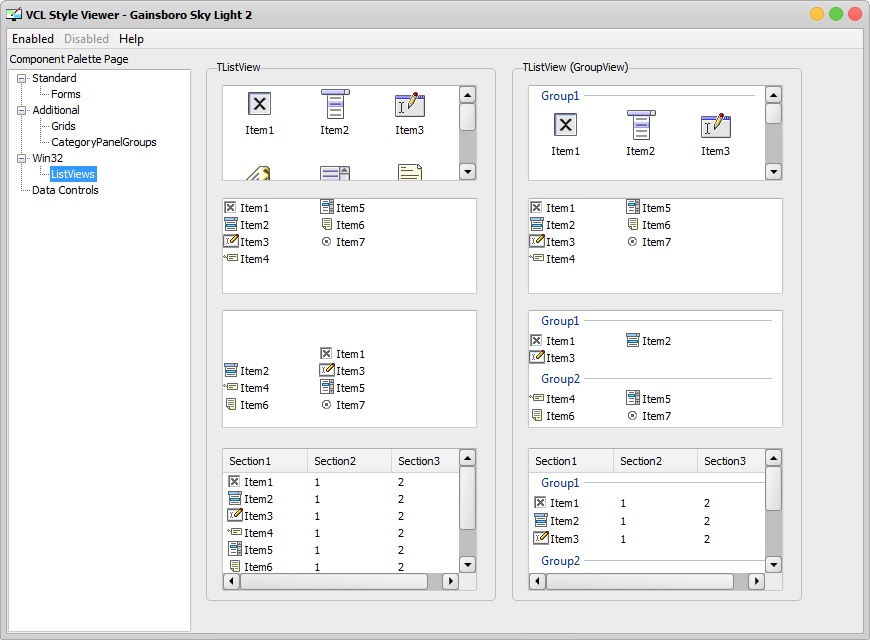Select CategoryPanelGroups tree item

(104, 142)
